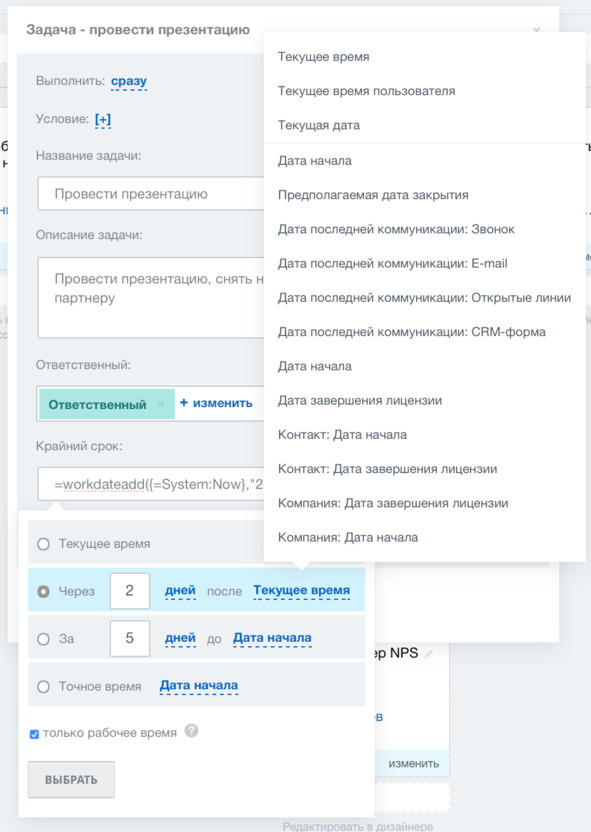Open Текущее время dropdown after после
The width and height of the screenshot is (591, 832).
[301, 591]
